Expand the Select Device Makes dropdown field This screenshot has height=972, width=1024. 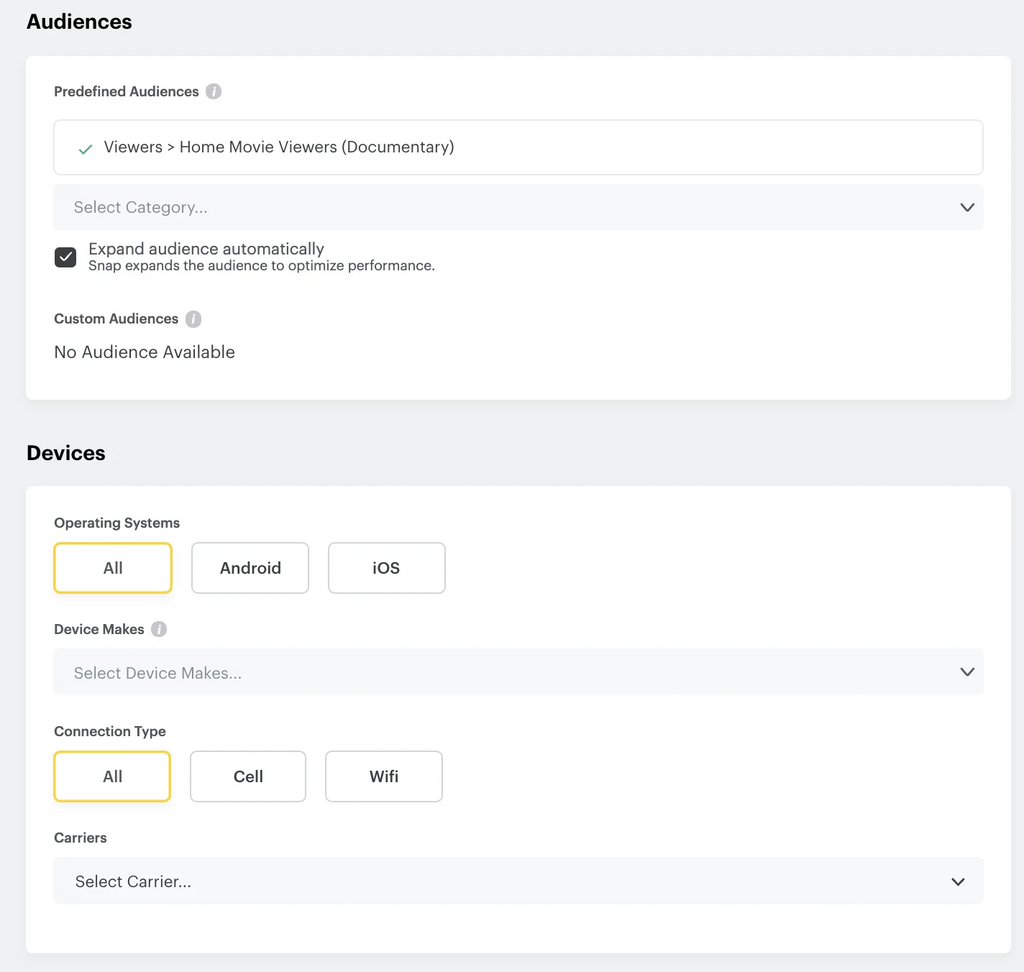pyautogui.click(x=500, y=672)
